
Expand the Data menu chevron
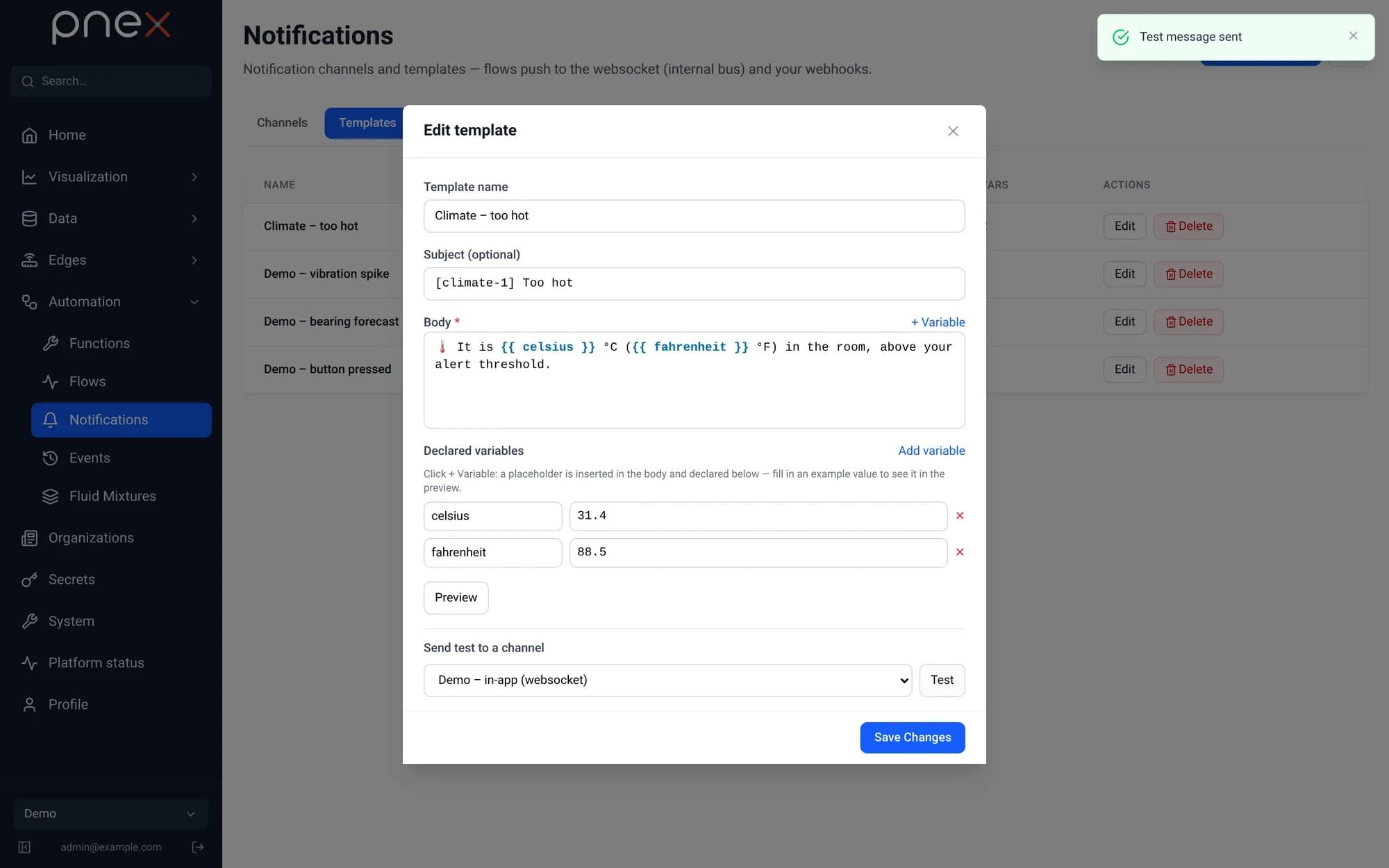(194, 219)
